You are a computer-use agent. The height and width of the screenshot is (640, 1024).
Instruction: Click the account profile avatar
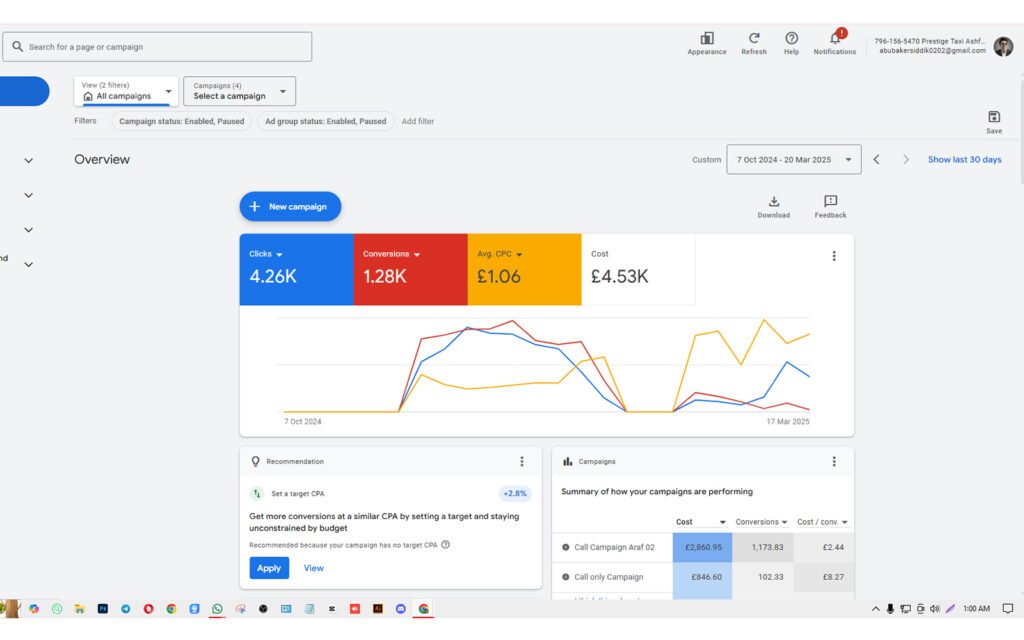pyautogui.click(x=1003, y=46)
